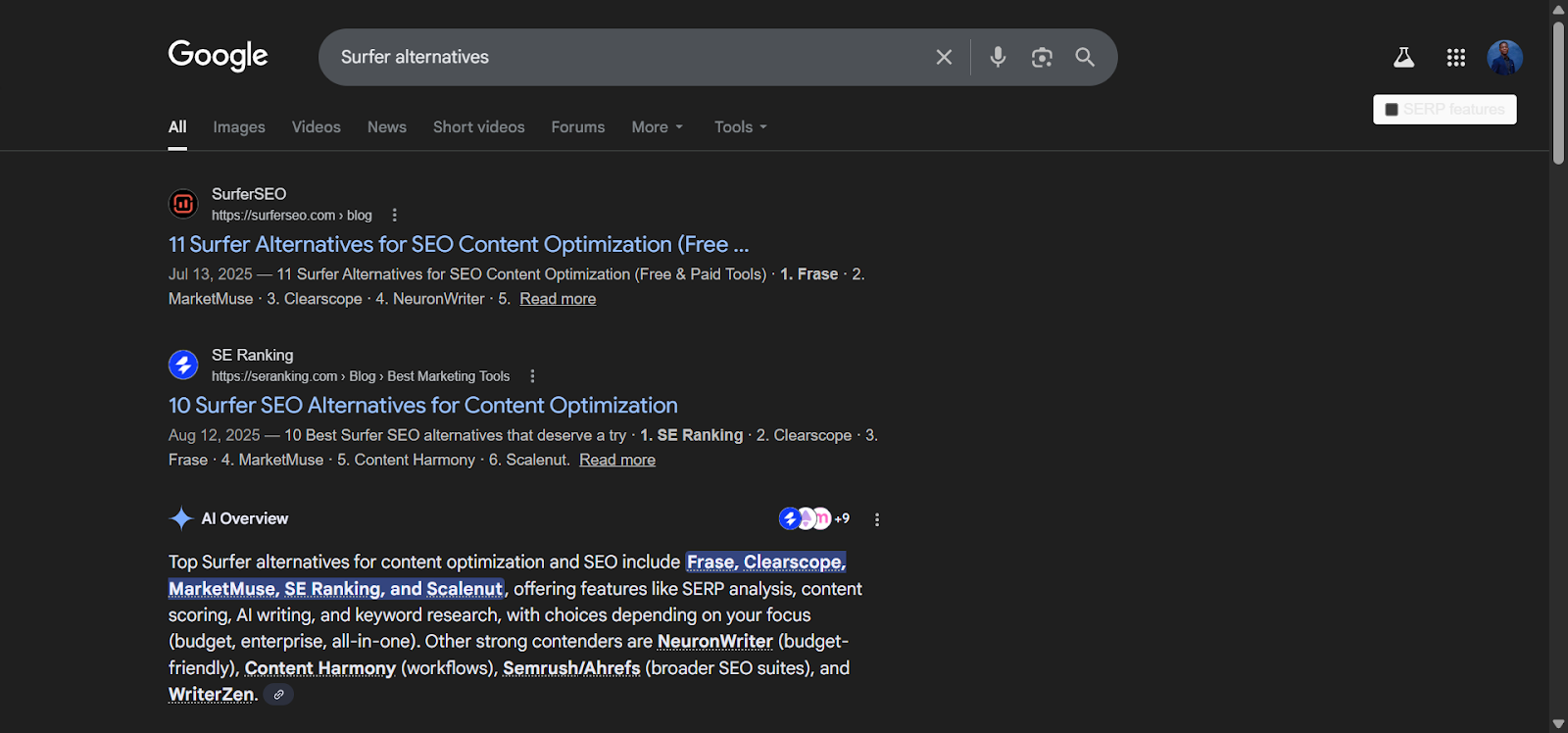Viewport: 1568px width, 733px height.
Task: Toggle the SERP features checkbox
Action: point(1392,110)
